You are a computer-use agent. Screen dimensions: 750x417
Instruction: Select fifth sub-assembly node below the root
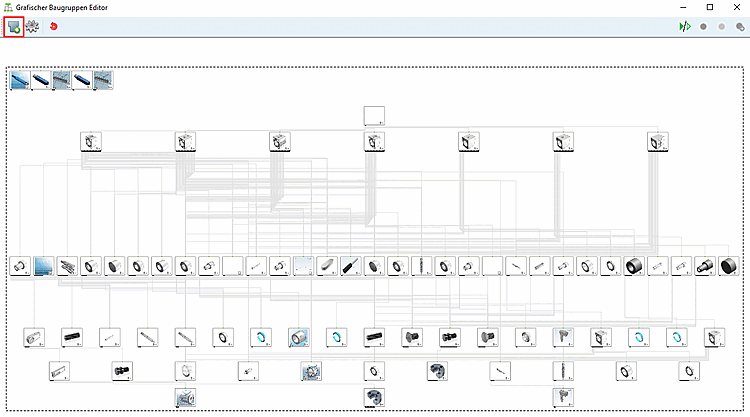click(x=469, y=142)
